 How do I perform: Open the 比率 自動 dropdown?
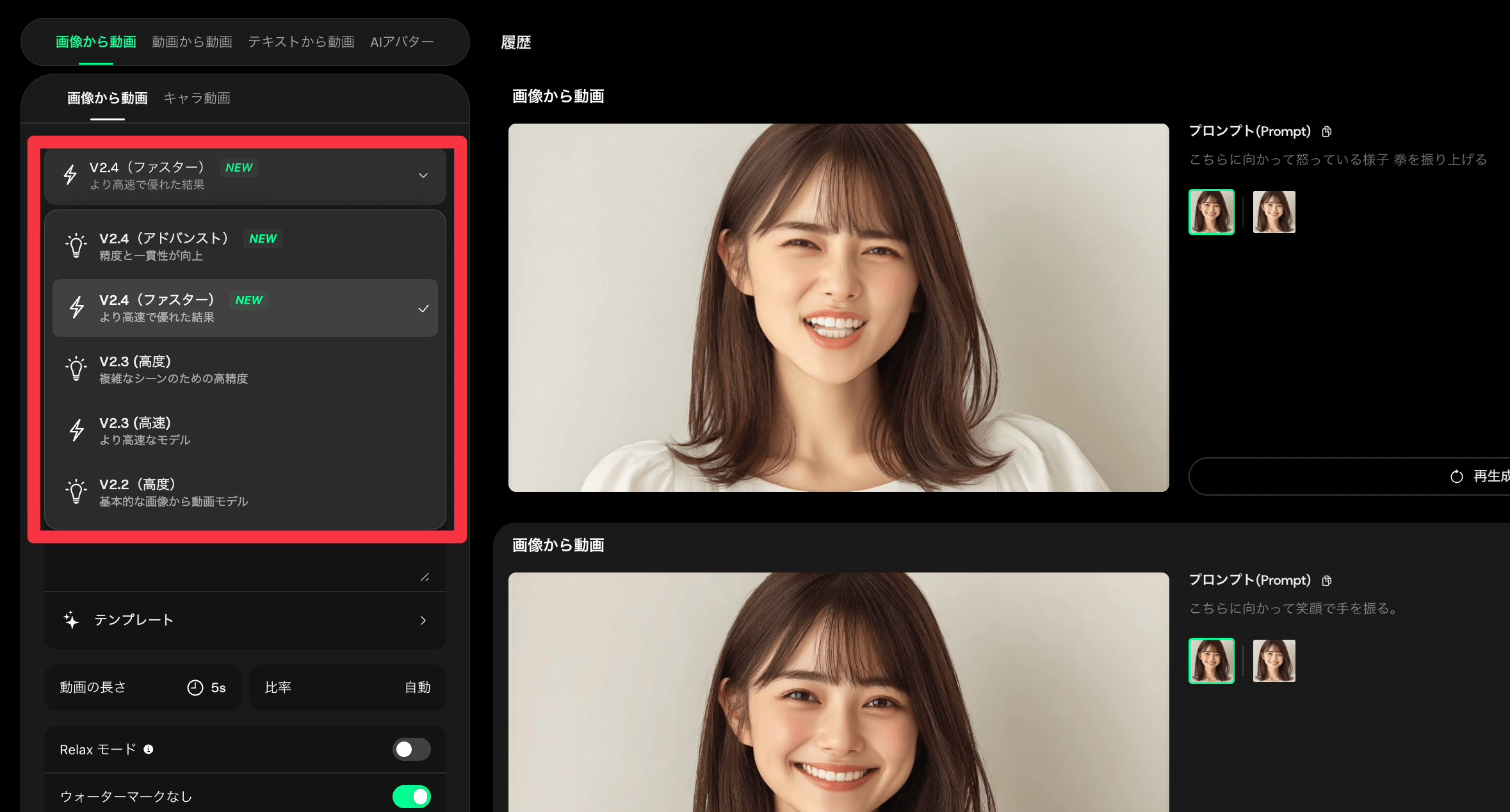tap(348, 687)
